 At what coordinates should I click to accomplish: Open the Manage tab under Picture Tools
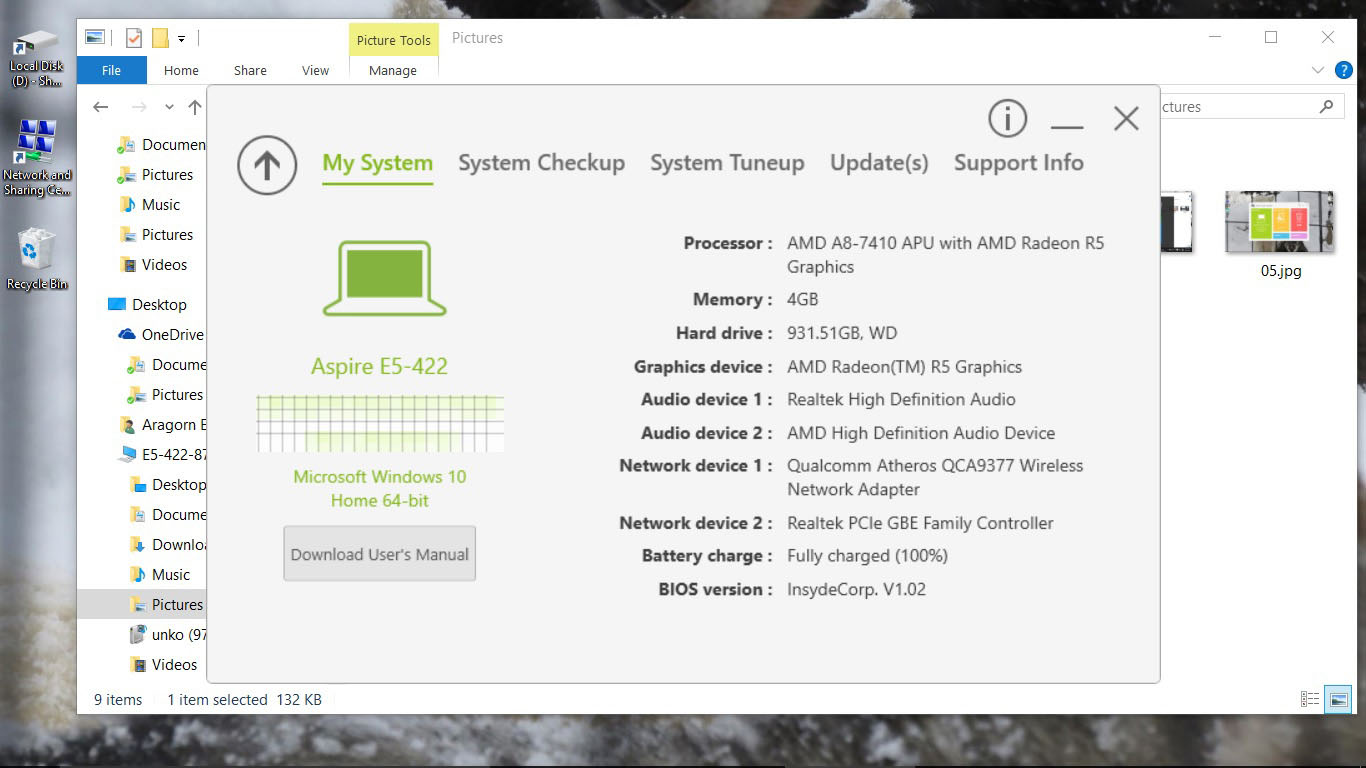tap(393, 70)
